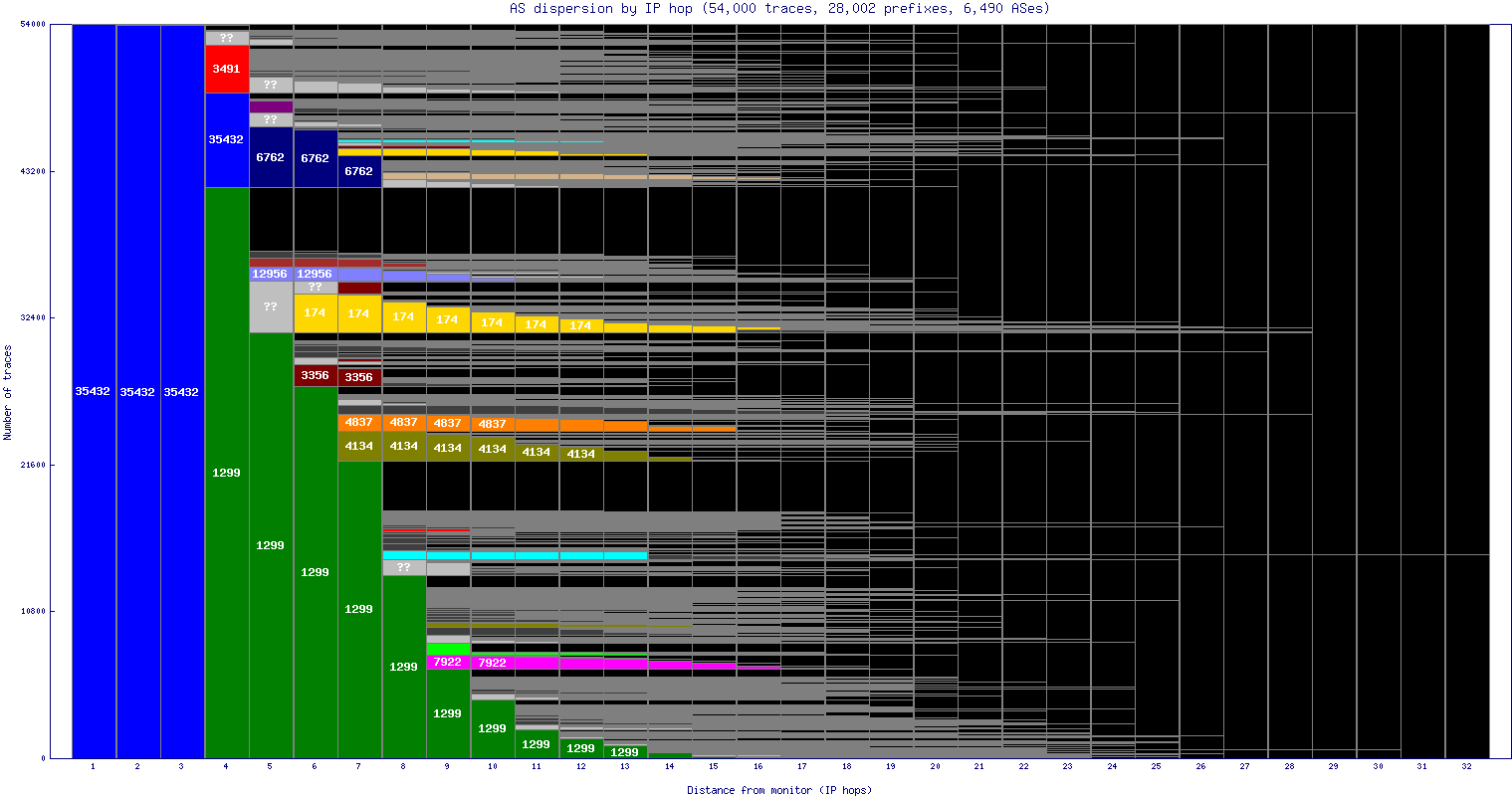
Task: Click the olive 4134 segment at hop 7
Action: coord(359,446)
